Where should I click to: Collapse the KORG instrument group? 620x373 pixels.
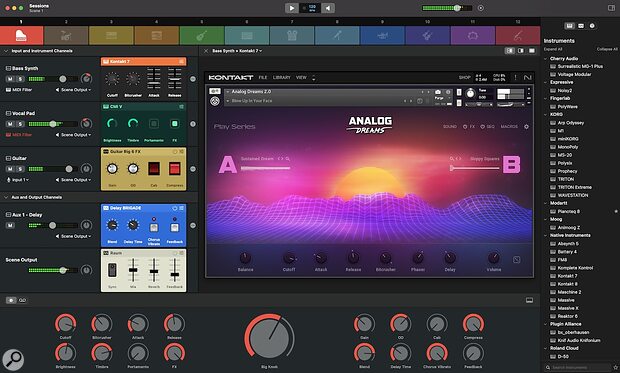coord(546,114)
